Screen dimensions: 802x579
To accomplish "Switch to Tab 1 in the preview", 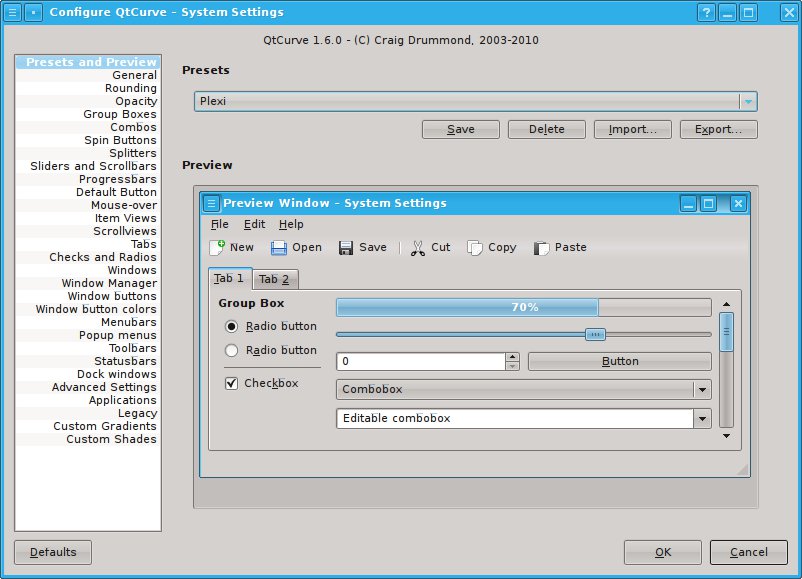I will [x=230, y=278].
